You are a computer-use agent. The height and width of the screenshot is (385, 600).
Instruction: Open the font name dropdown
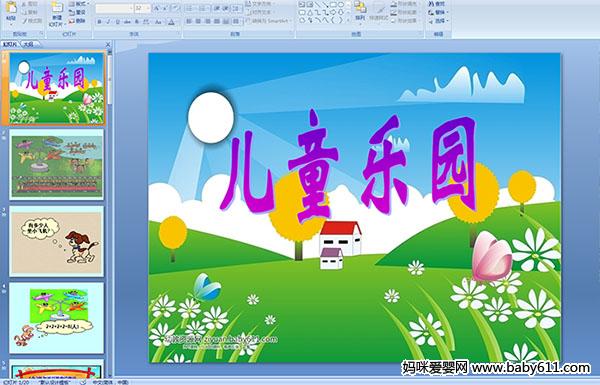point(131,8)
